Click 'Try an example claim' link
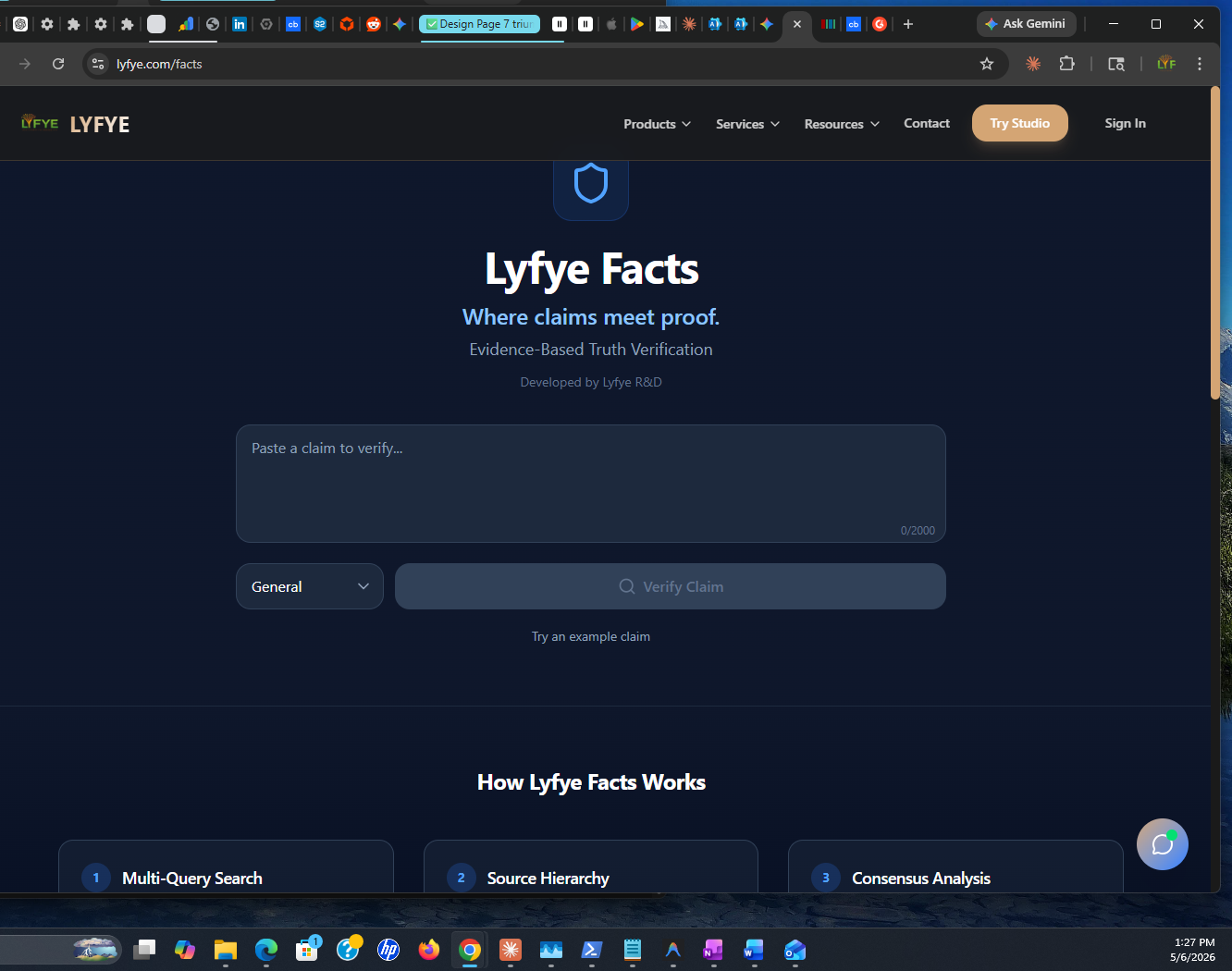Viewport: 1232px width, 971px height. (591, 636)
